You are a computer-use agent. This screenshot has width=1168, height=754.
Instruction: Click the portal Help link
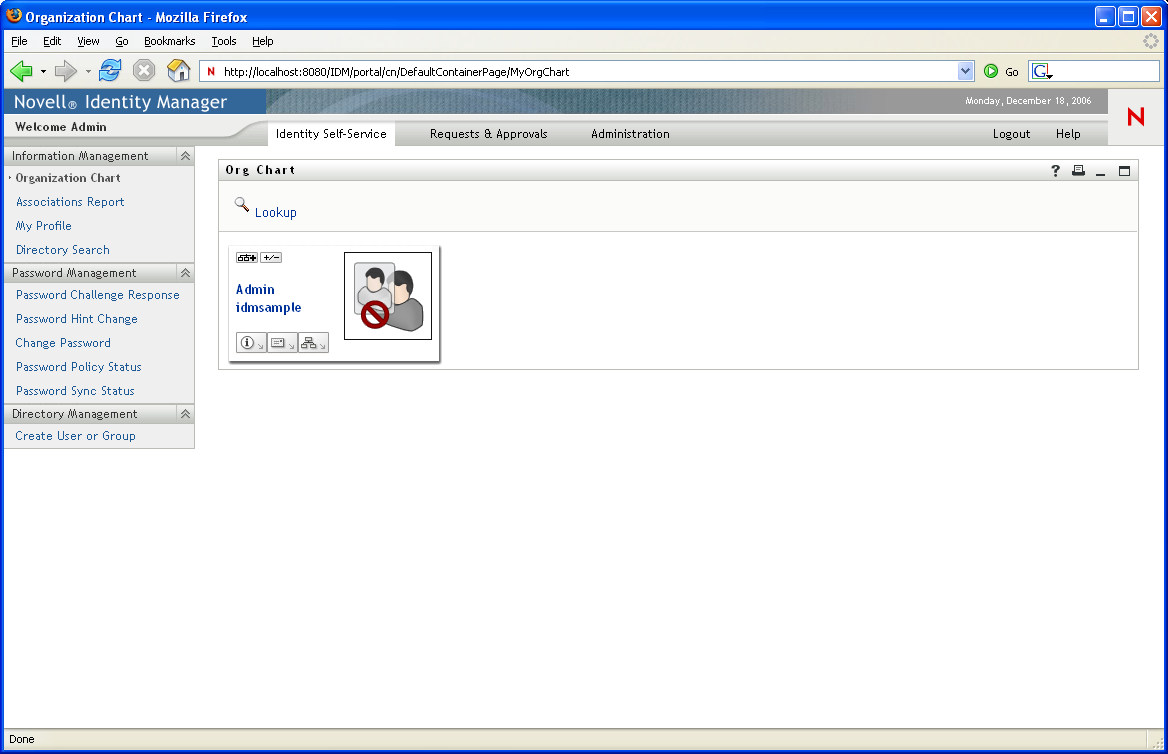pos(1067,134)
